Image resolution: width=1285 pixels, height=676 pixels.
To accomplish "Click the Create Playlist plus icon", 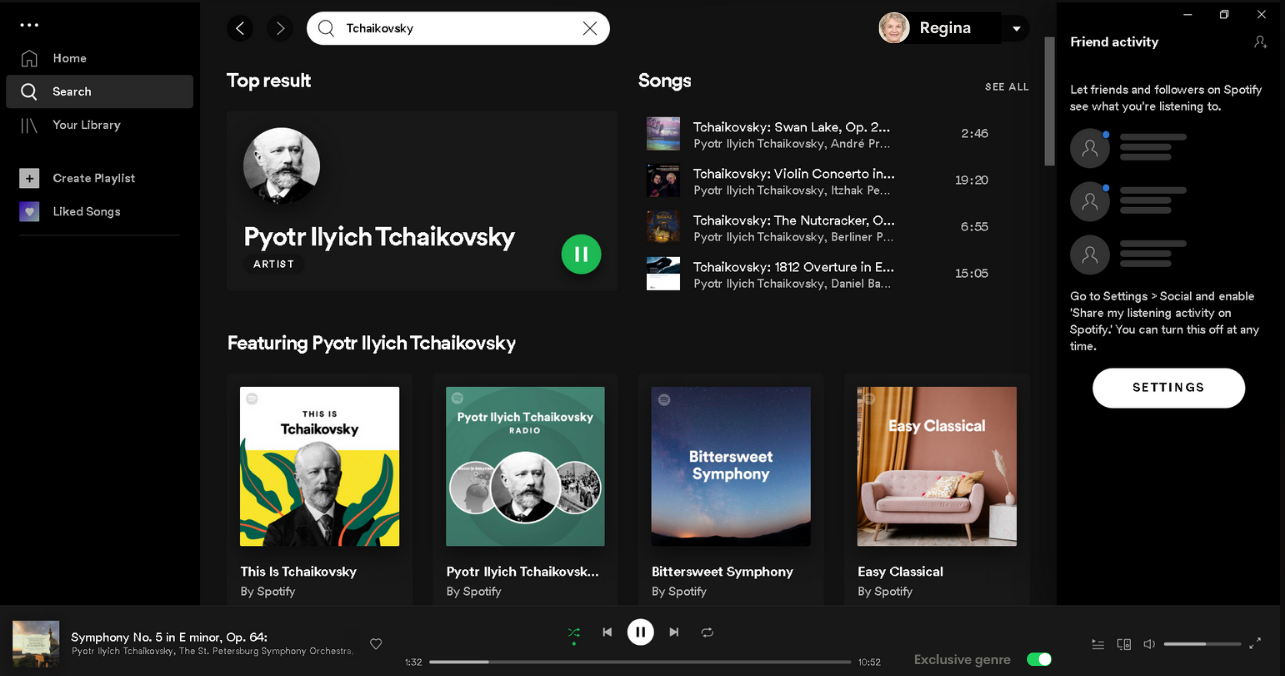I will coord(29,178).
